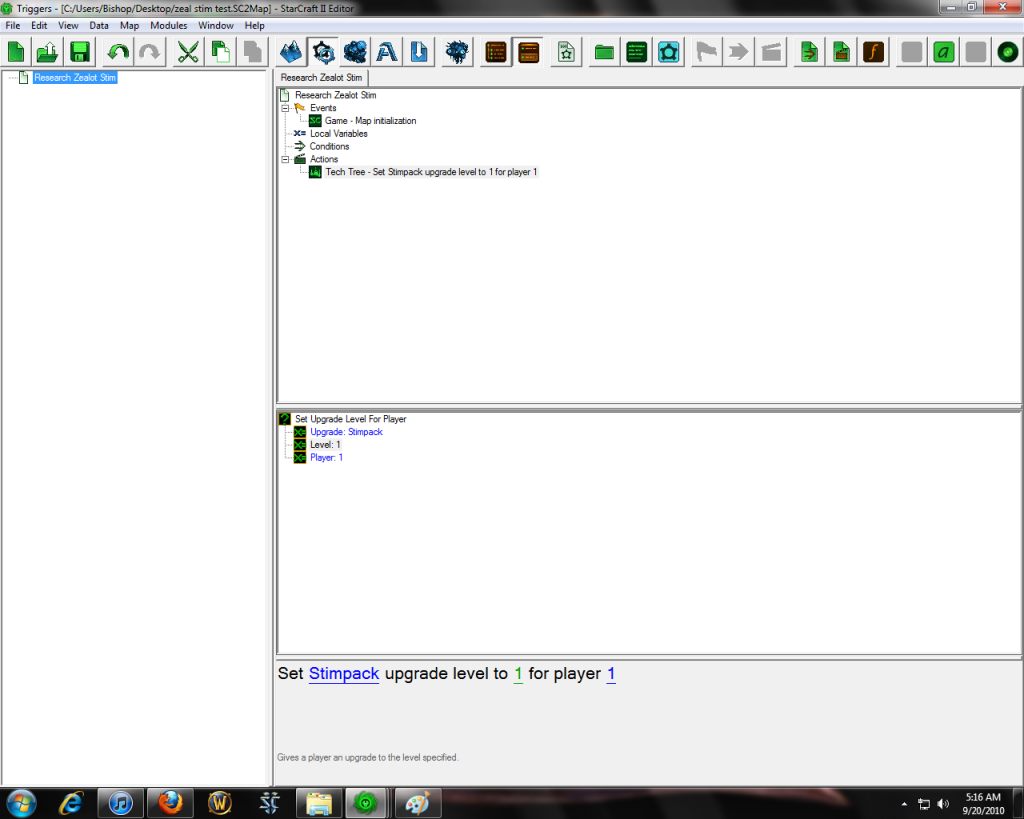Image resolution: width=1024 pixels, height=819 pixels.
Task: Select the Events folder row
Action: tap(323, 108)
